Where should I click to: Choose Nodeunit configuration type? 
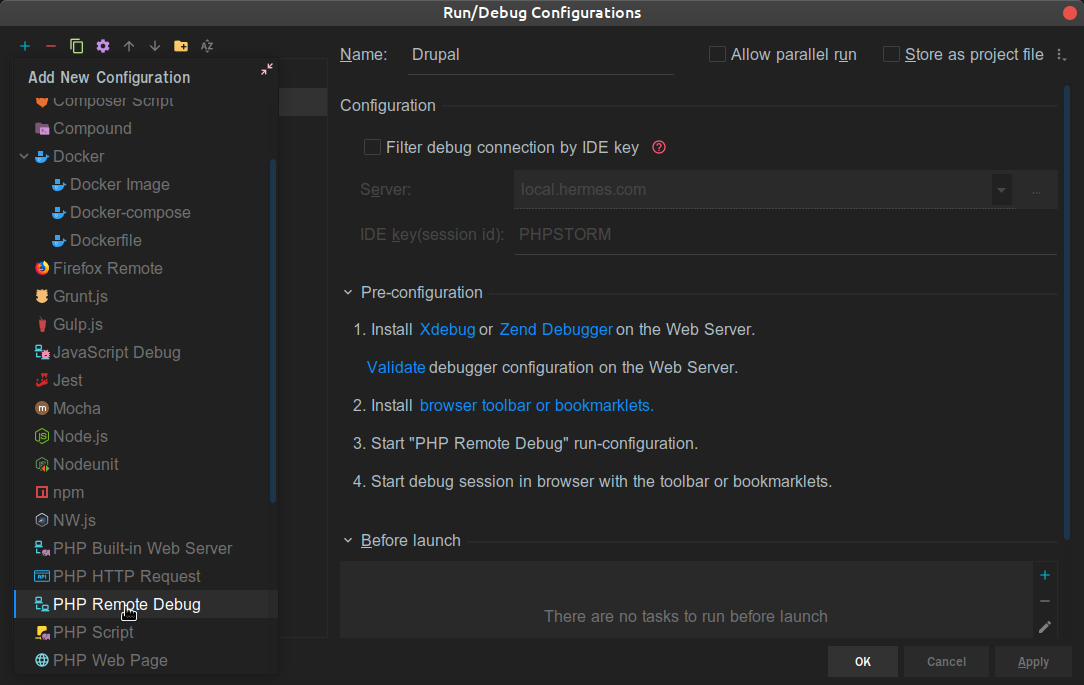146,465
